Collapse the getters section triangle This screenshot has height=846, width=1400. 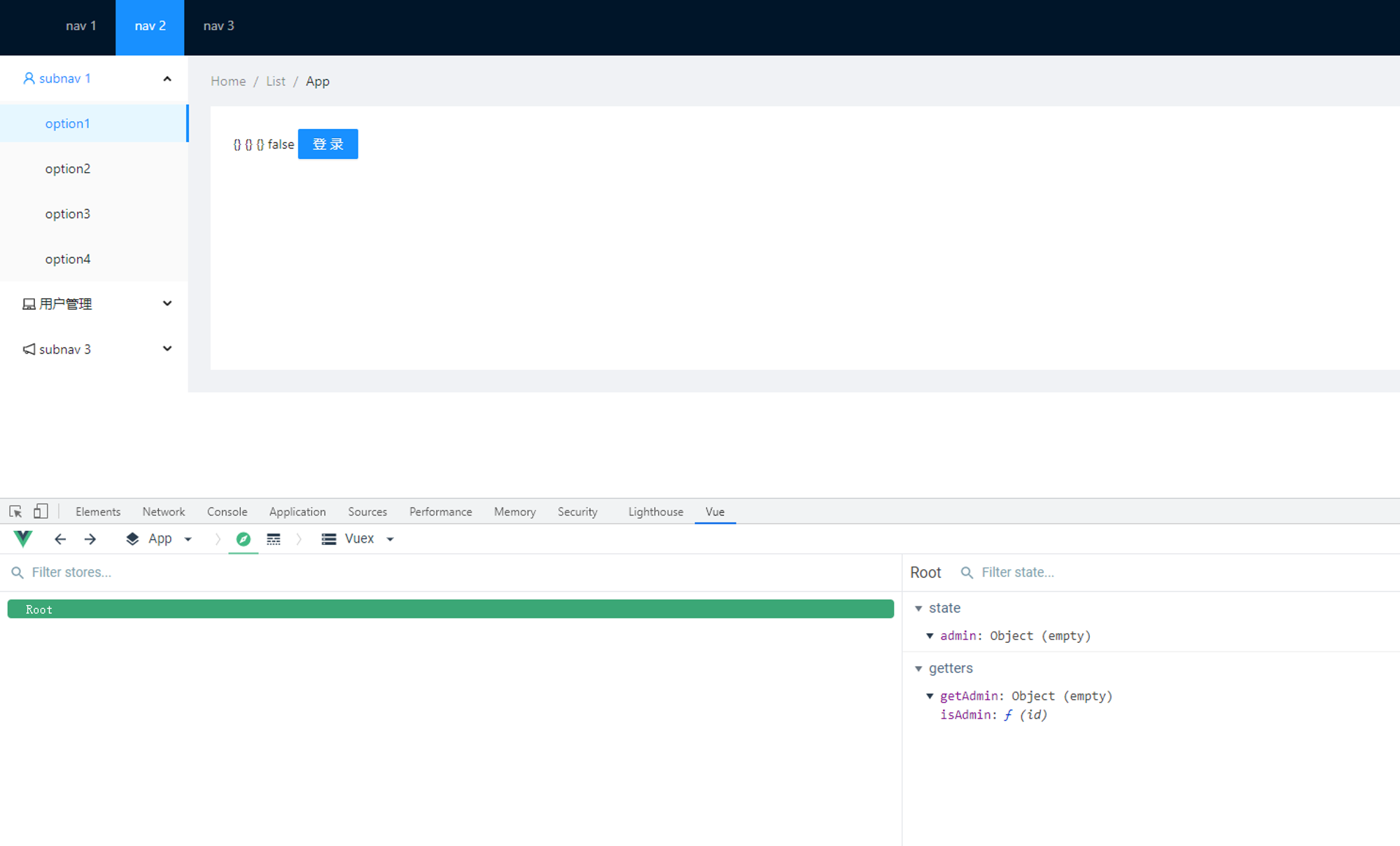(x=918, y=669)
